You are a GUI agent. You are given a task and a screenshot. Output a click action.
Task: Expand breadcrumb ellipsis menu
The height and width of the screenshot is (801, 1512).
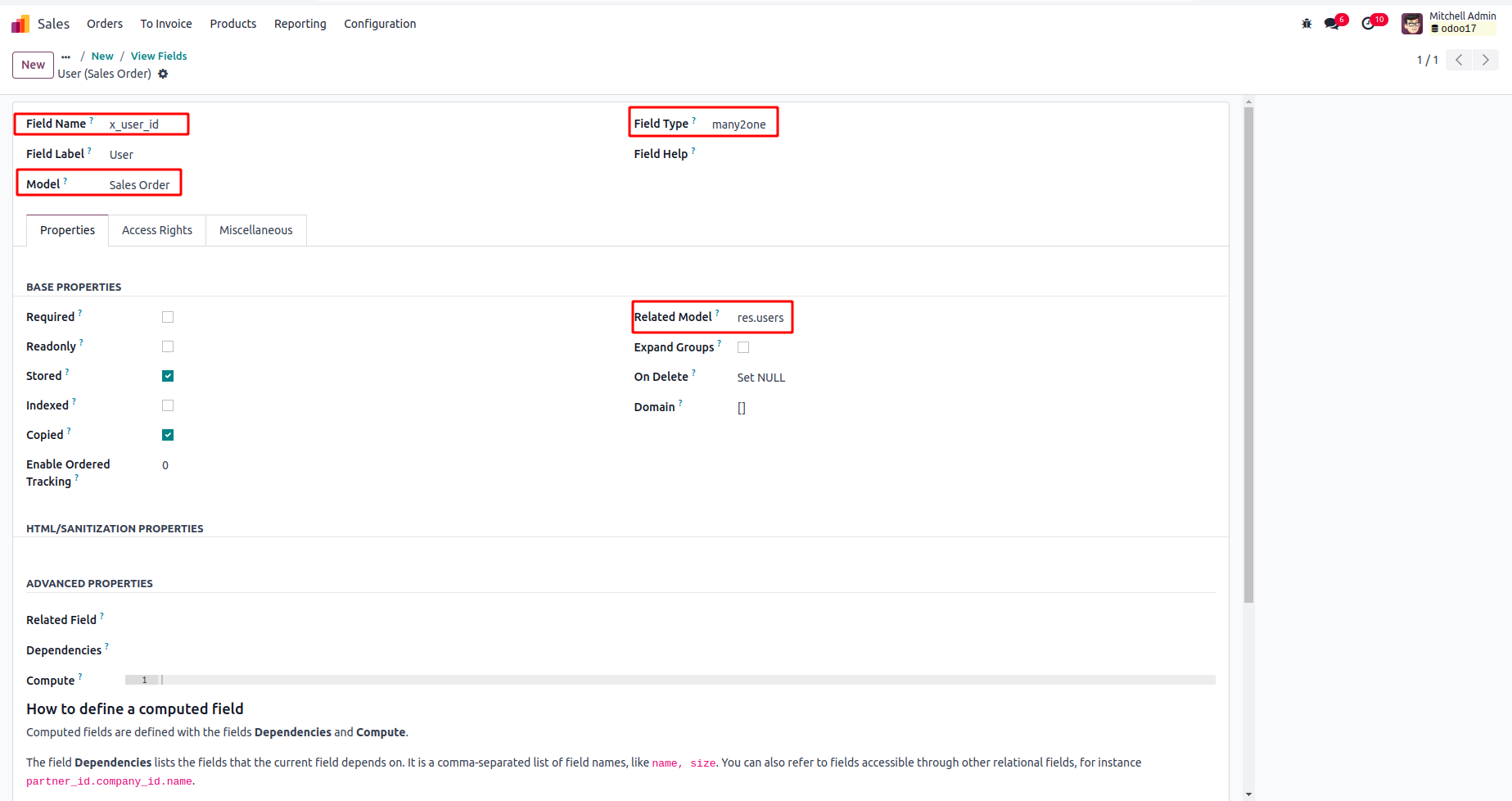click(66, 57)
